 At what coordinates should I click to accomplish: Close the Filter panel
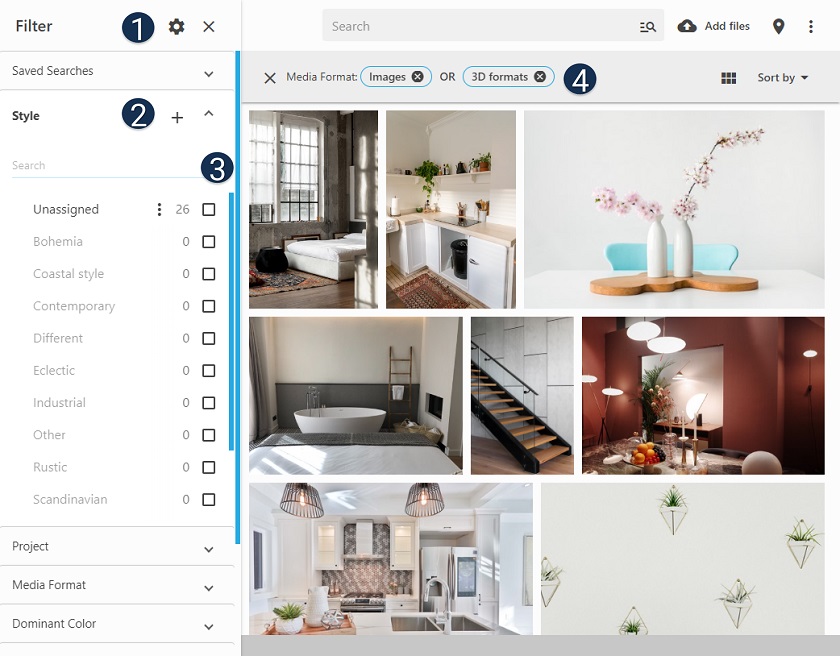tap(209, 27)
